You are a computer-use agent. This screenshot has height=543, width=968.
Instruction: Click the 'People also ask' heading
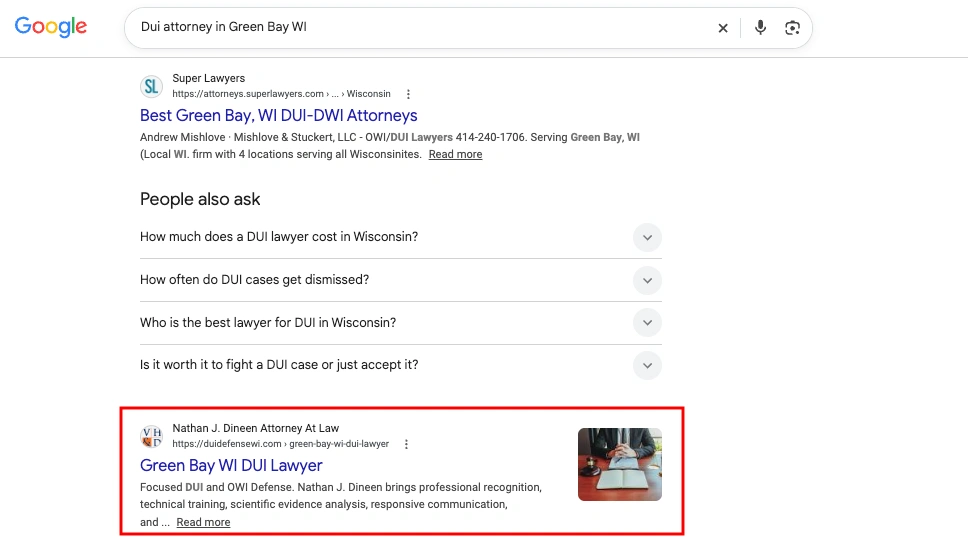tap(200, 199)
